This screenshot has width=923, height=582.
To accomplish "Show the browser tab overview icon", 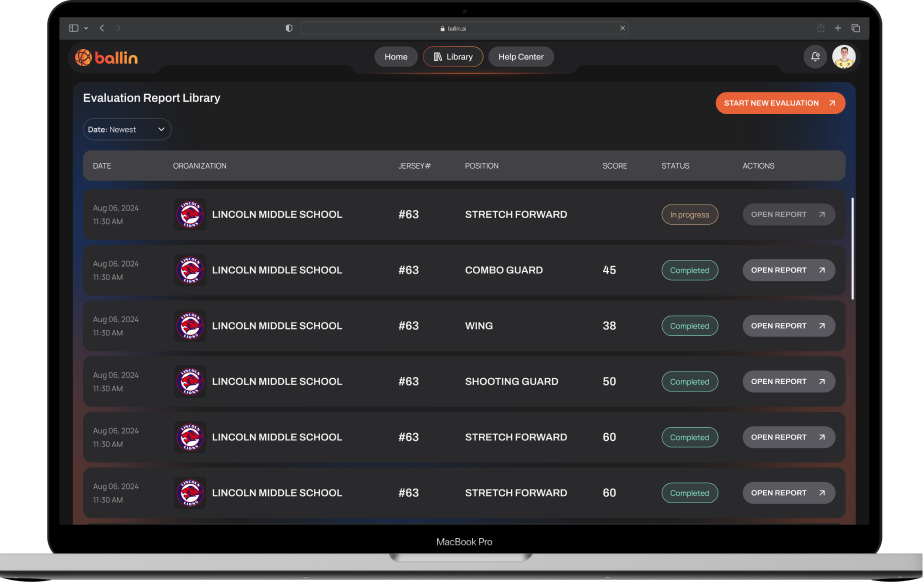I will tap(855, 28).
